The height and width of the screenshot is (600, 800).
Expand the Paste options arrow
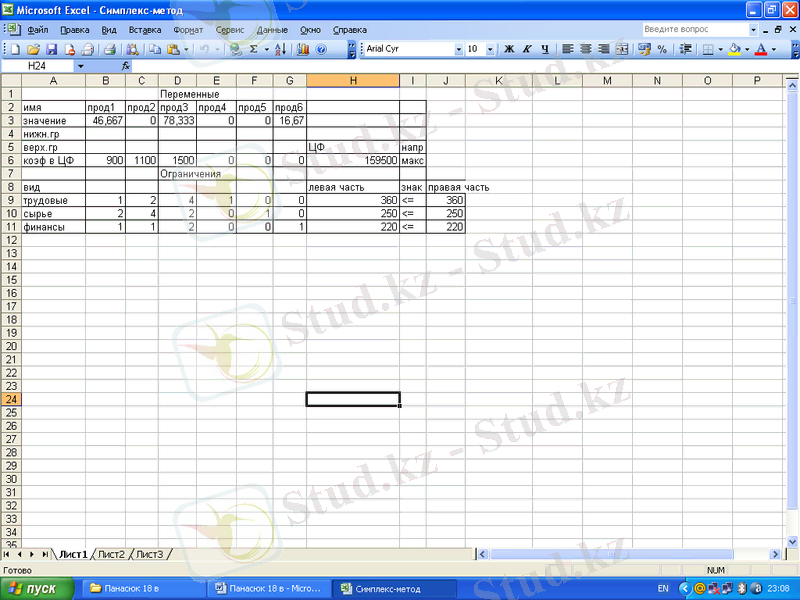click(x=186, y=49)
